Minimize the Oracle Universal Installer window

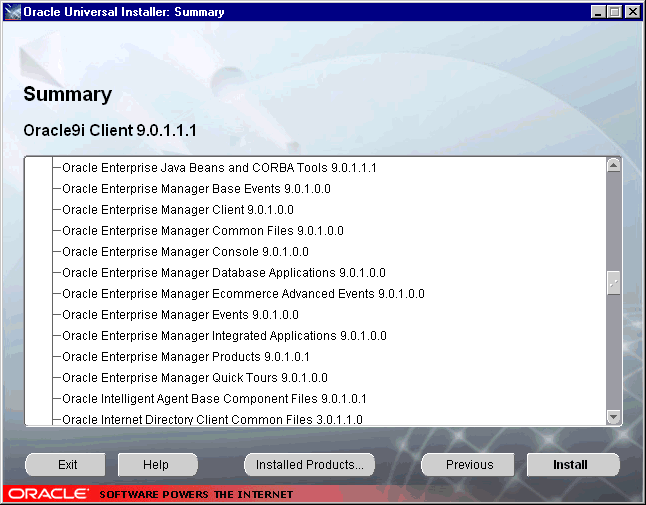(x=598, y=12)
